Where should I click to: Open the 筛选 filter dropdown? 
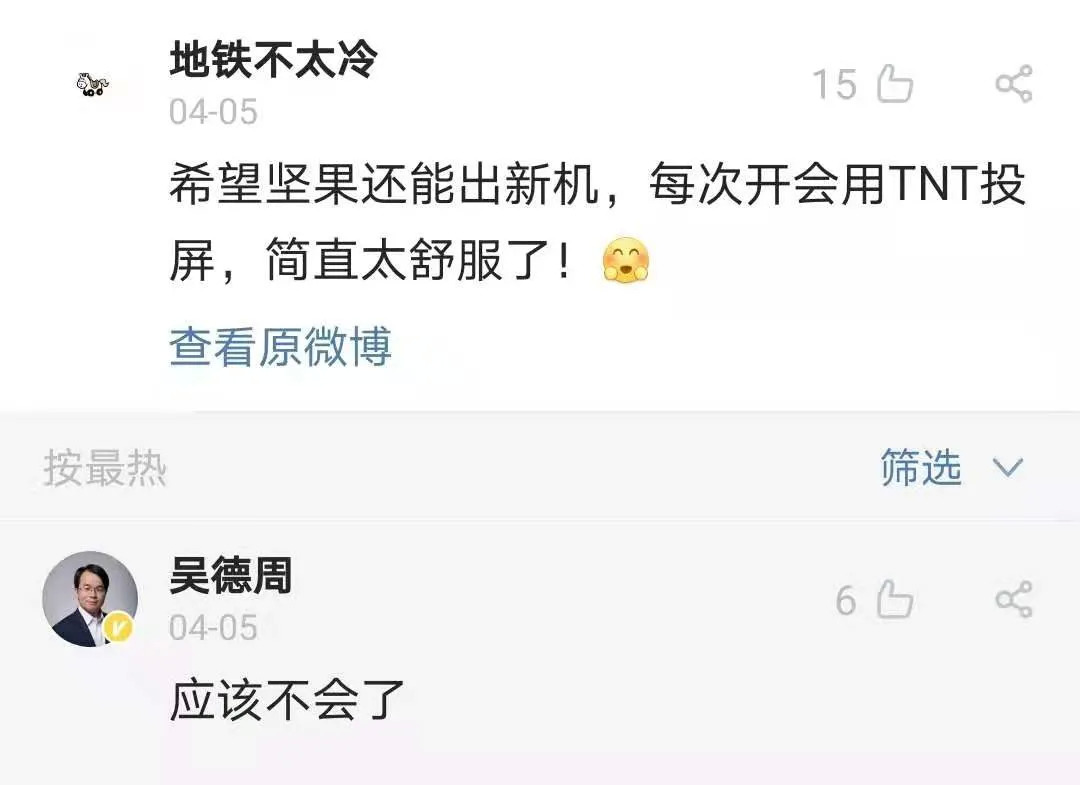(921, 468)
